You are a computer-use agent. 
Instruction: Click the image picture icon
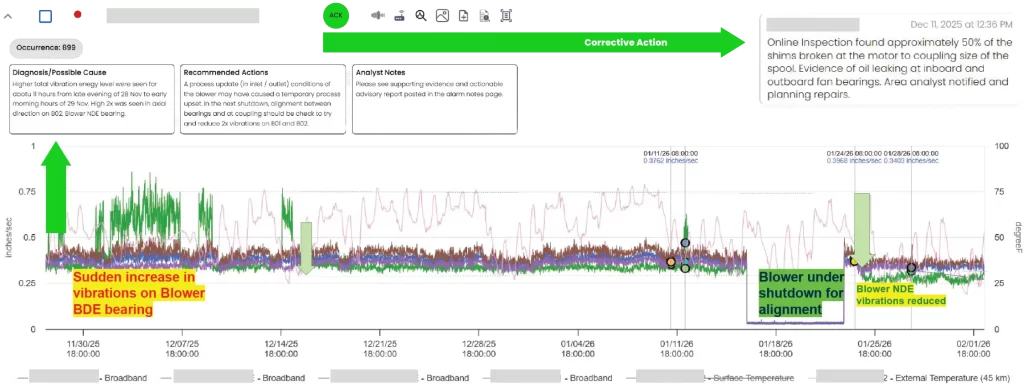click(442, 16)
